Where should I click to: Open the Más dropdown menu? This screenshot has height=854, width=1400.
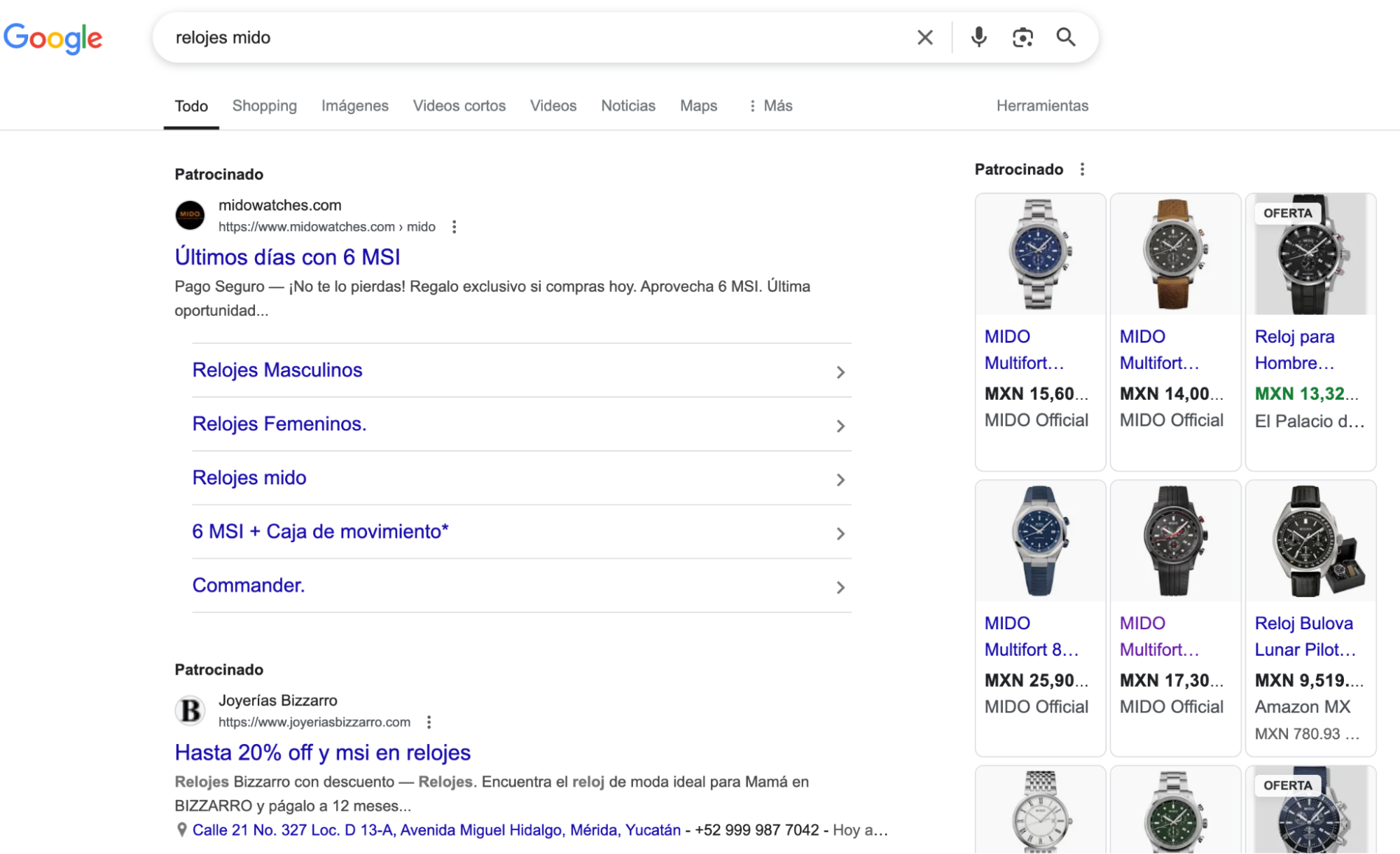(x=770, y=106)
